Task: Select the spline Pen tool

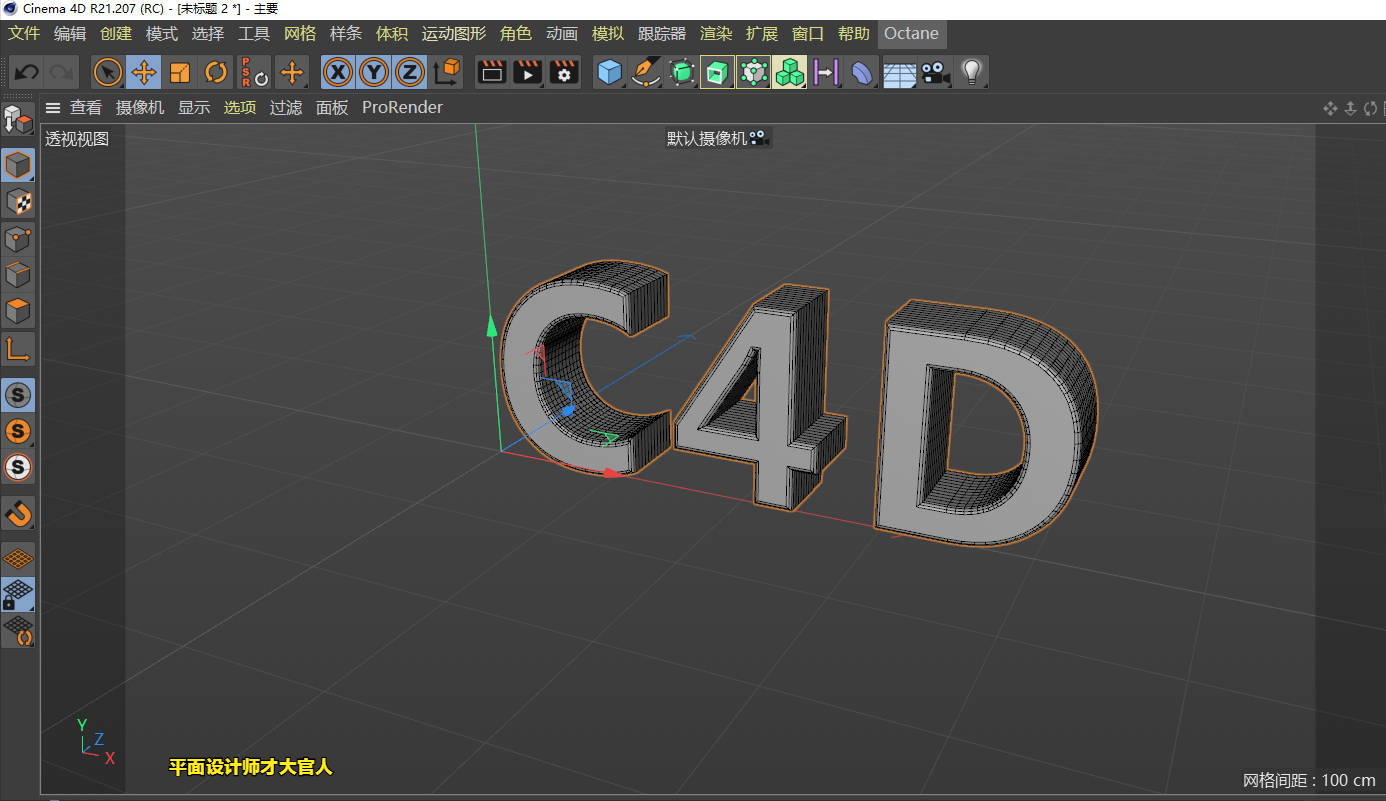Action: 646,72
